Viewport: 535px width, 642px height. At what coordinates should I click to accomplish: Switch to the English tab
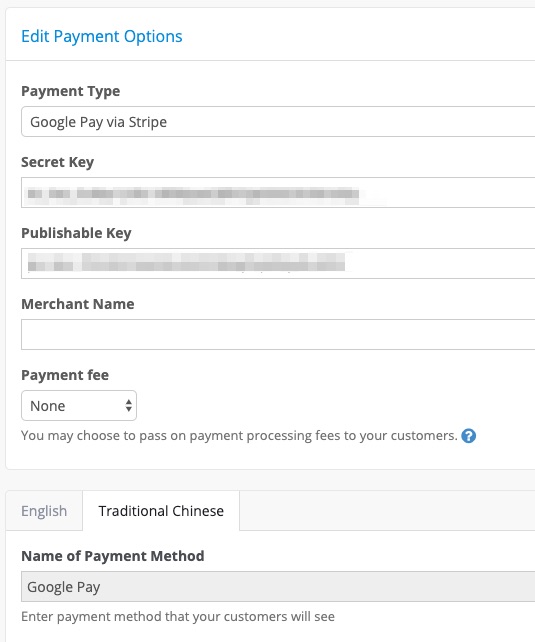(x=44, y=511)
